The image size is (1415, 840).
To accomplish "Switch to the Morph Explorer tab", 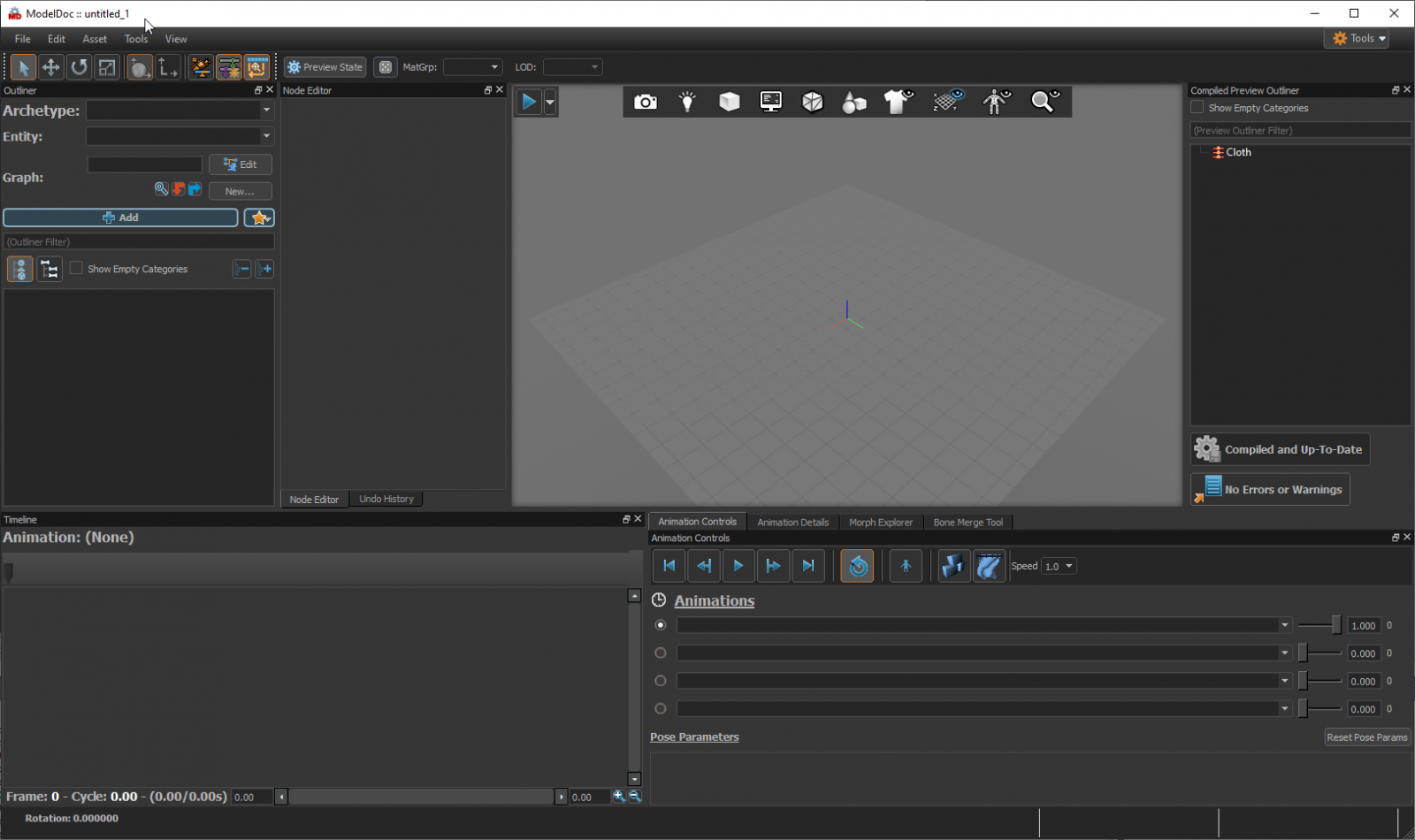I will click(880, 522).
